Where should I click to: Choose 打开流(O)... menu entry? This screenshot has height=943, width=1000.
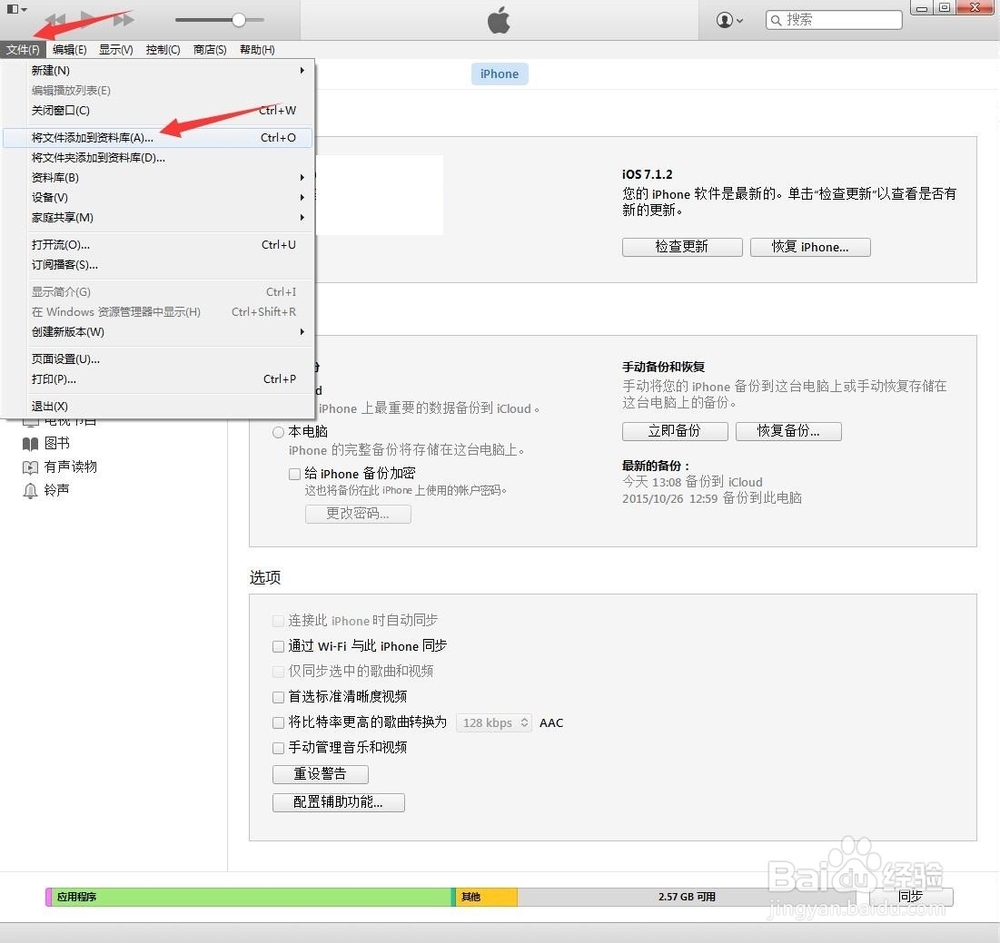(158, 245)
